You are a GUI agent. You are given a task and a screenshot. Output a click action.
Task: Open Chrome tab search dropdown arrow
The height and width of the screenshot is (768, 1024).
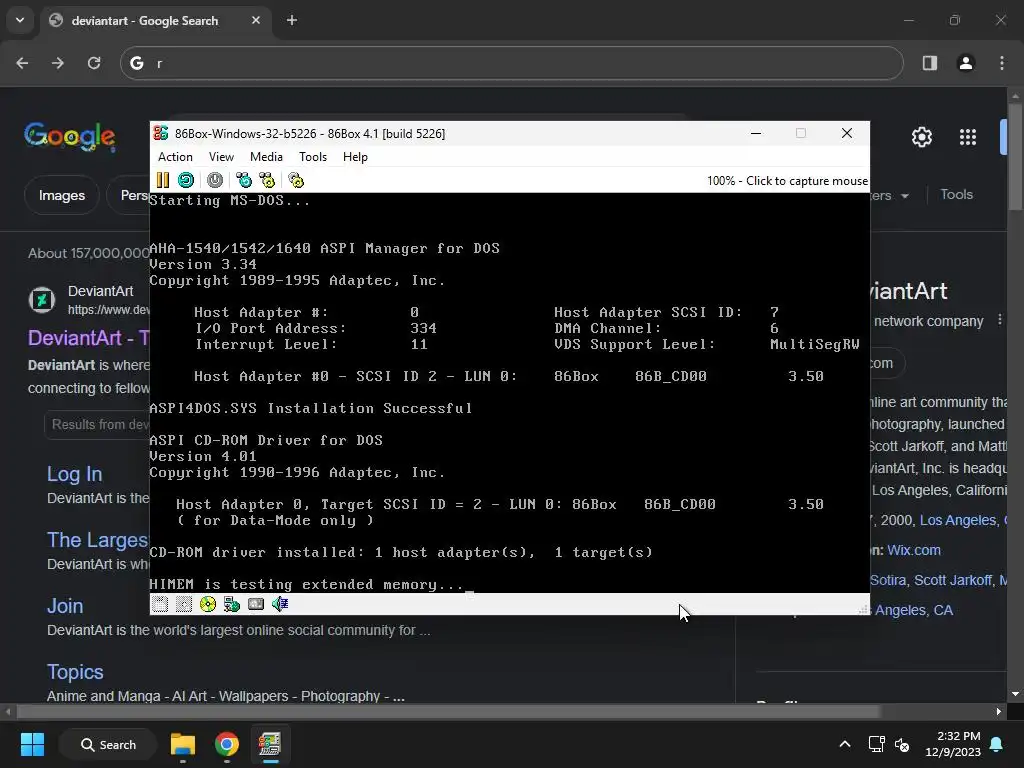(x=20, y=20)
